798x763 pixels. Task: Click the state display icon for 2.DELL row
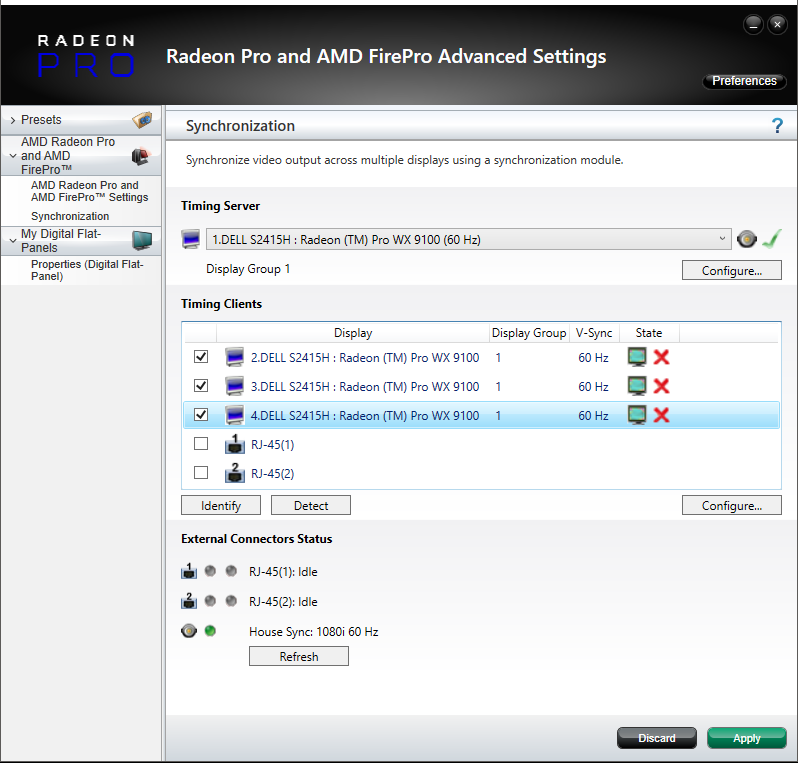point(637,357)
